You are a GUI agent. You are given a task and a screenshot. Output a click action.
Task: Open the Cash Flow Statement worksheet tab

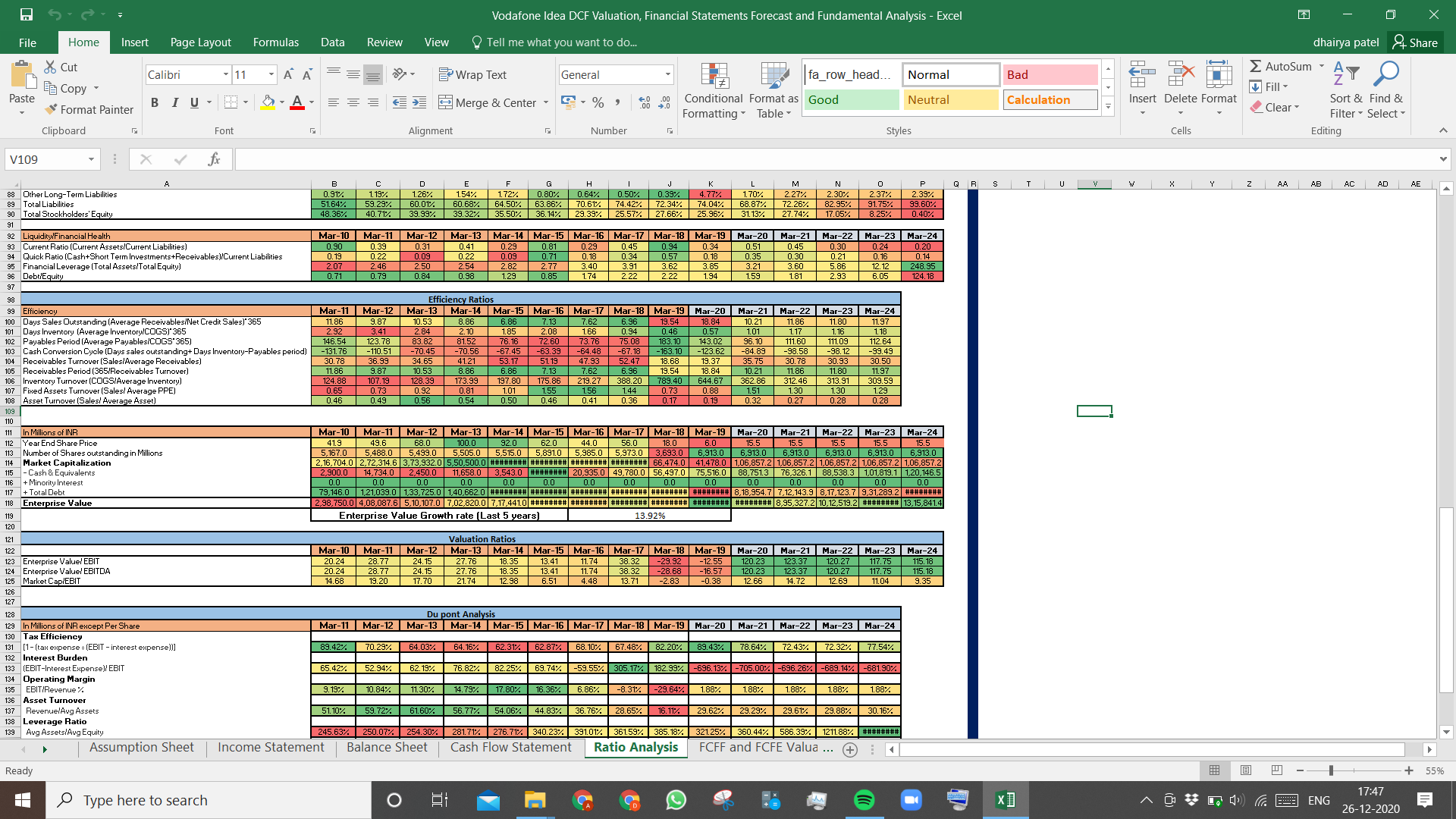(511, 748)
